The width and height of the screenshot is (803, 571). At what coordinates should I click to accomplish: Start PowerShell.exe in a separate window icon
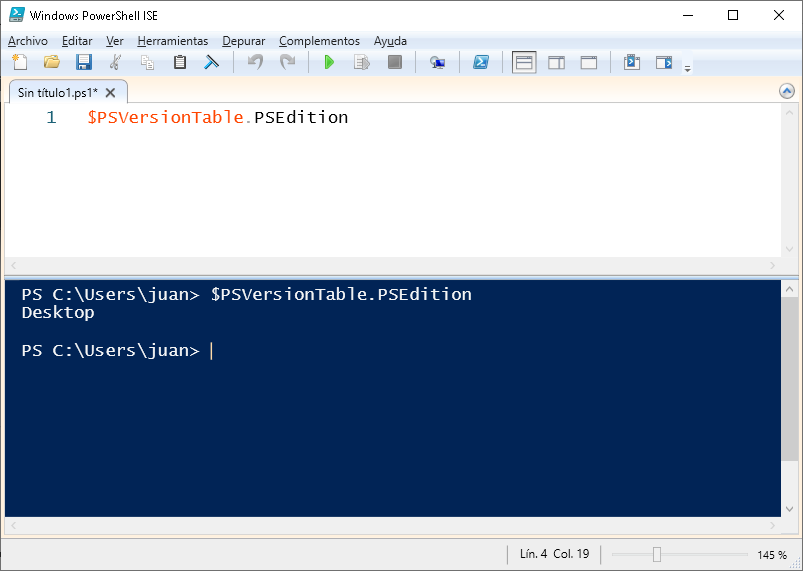(x=480, y=62)
